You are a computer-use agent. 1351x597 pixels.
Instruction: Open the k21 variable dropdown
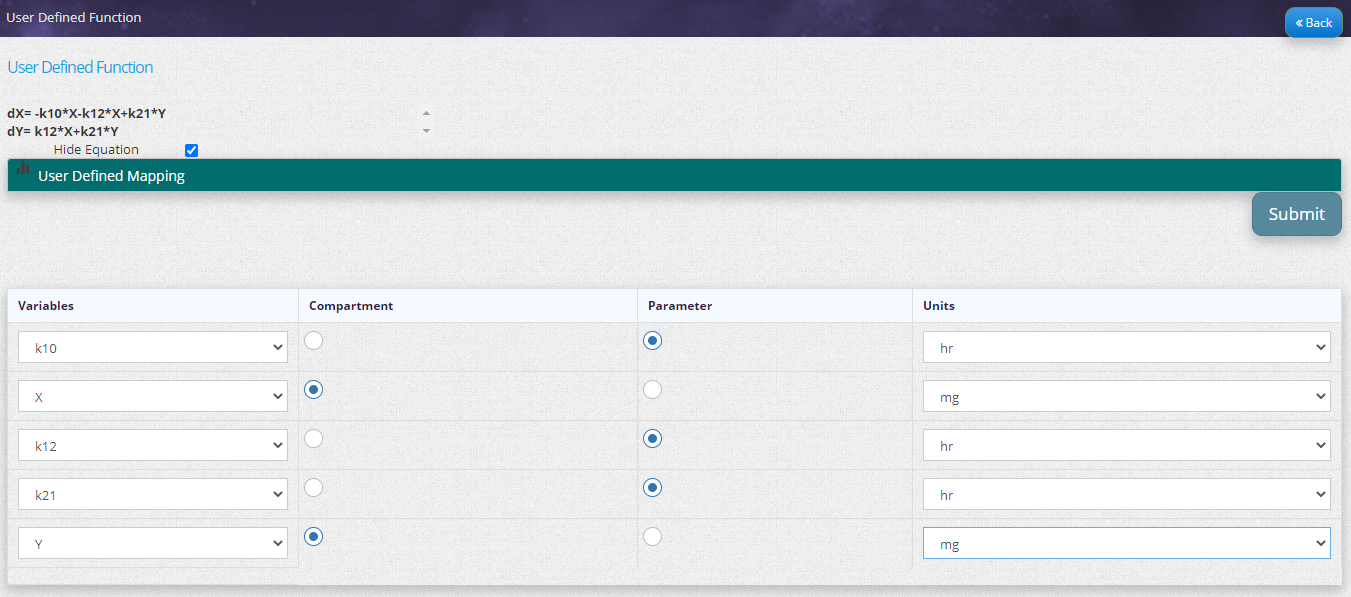tap(153, 494)
